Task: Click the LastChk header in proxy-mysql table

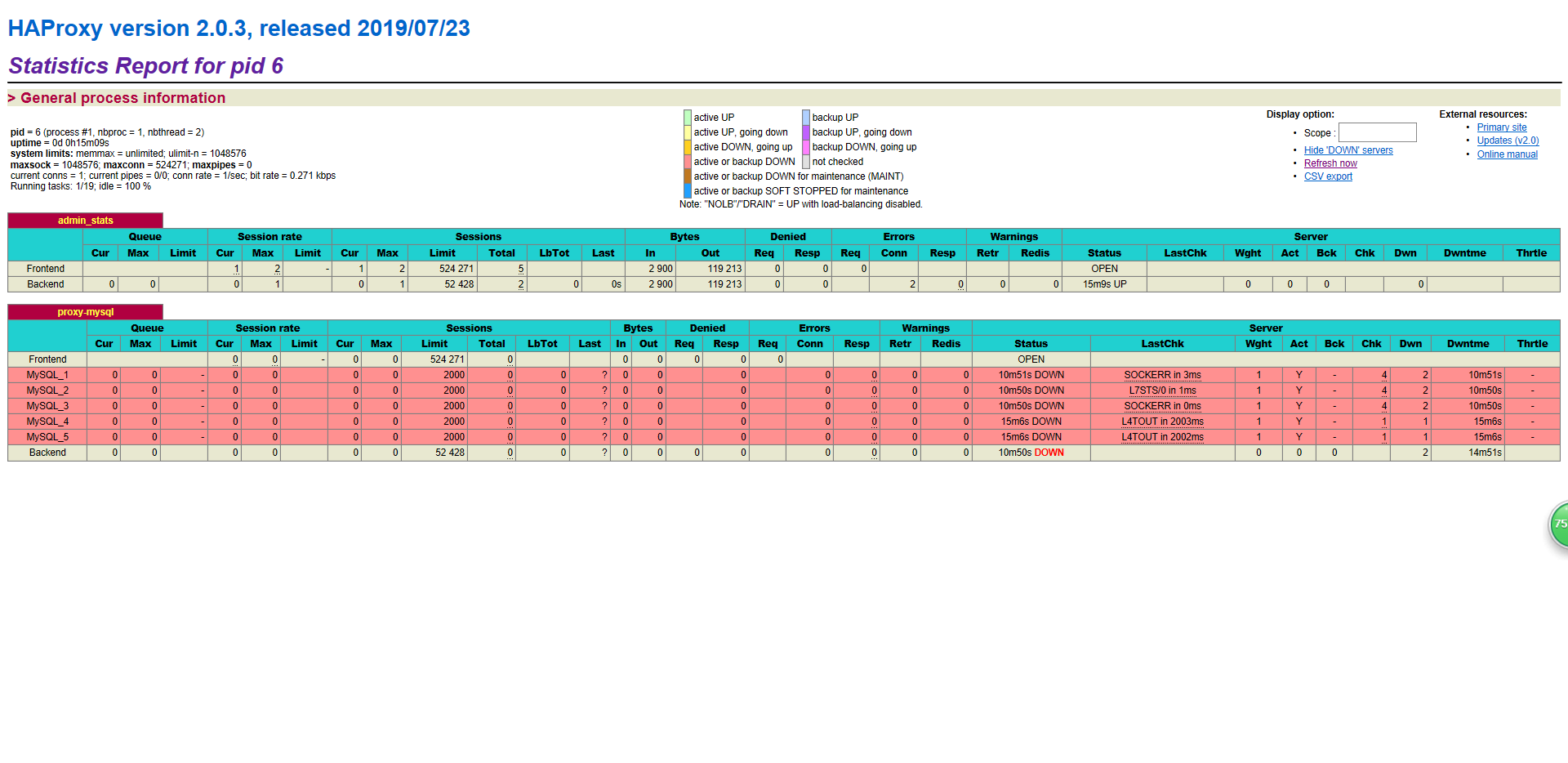Action: [x=1162, y=344]
